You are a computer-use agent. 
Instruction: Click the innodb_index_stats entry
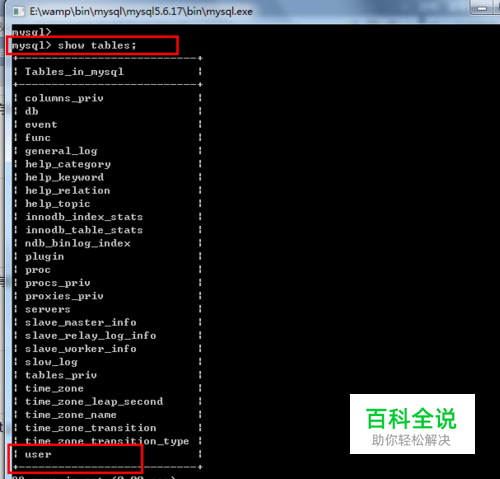click(84, 217)
